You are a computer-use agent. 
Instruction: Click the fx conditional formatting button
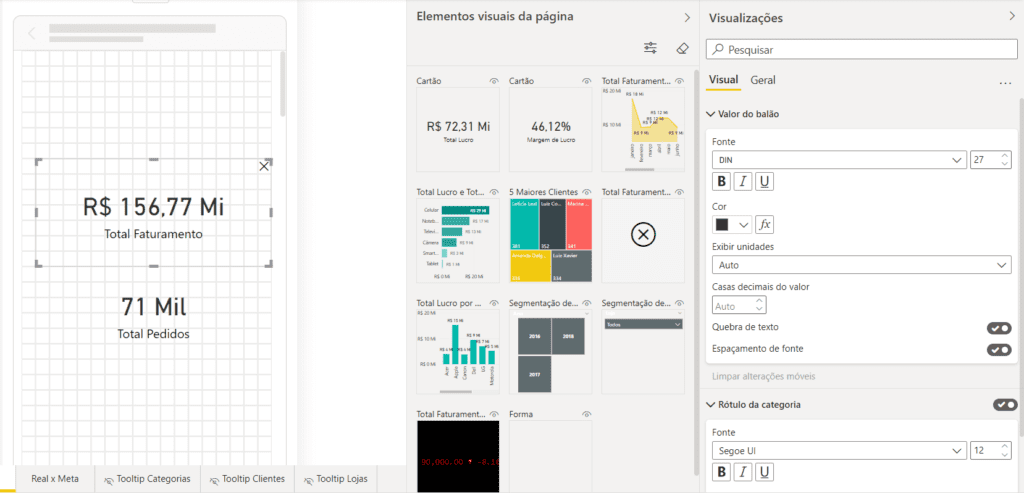(765, 225)
